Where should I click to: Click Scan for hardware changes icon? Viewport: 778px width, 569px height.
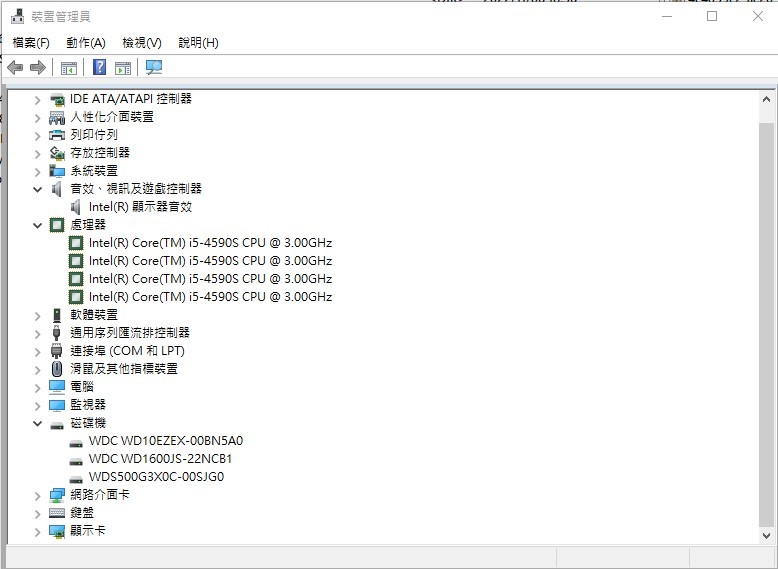[x=154, y=67]
